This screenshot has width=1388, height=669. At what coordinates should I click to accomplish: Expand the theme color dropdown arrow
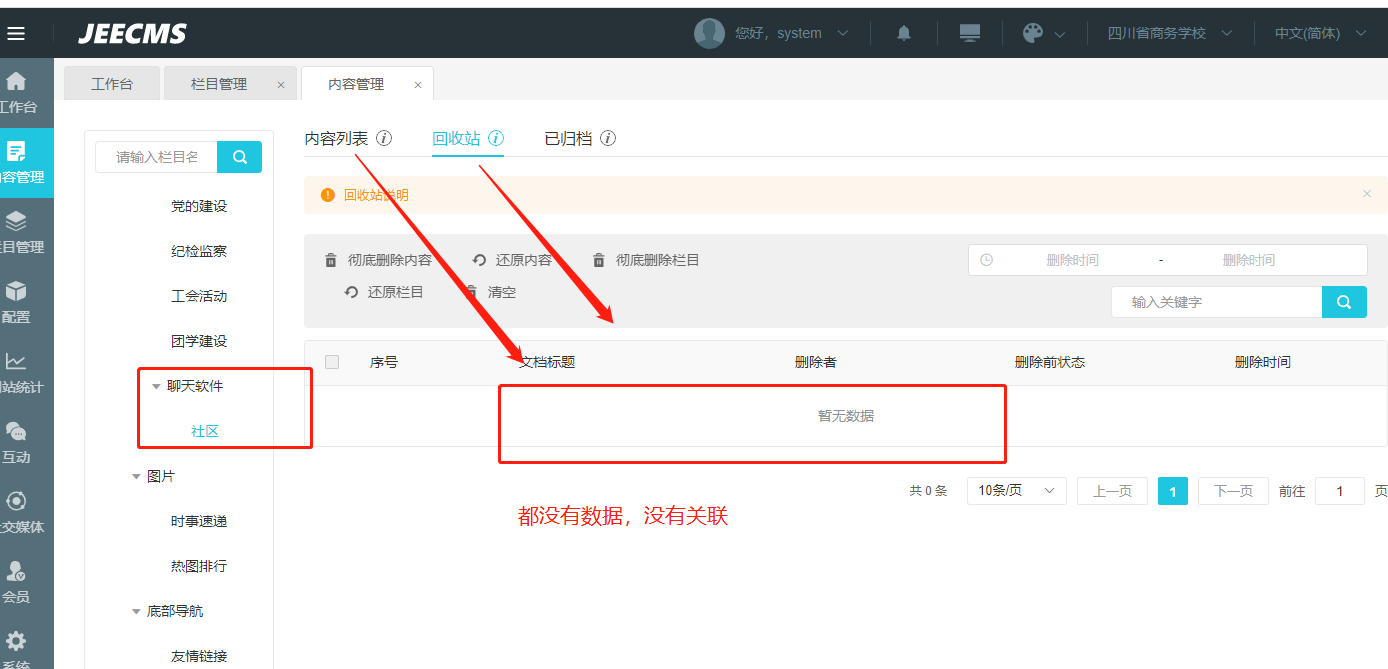1060,34
